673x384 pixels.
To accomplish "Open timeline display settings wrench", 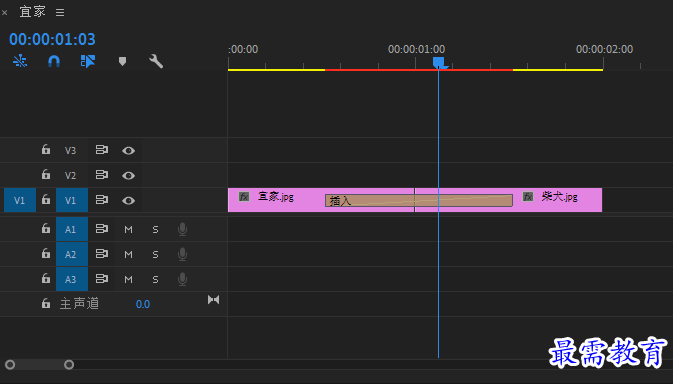I will [156, 61].
